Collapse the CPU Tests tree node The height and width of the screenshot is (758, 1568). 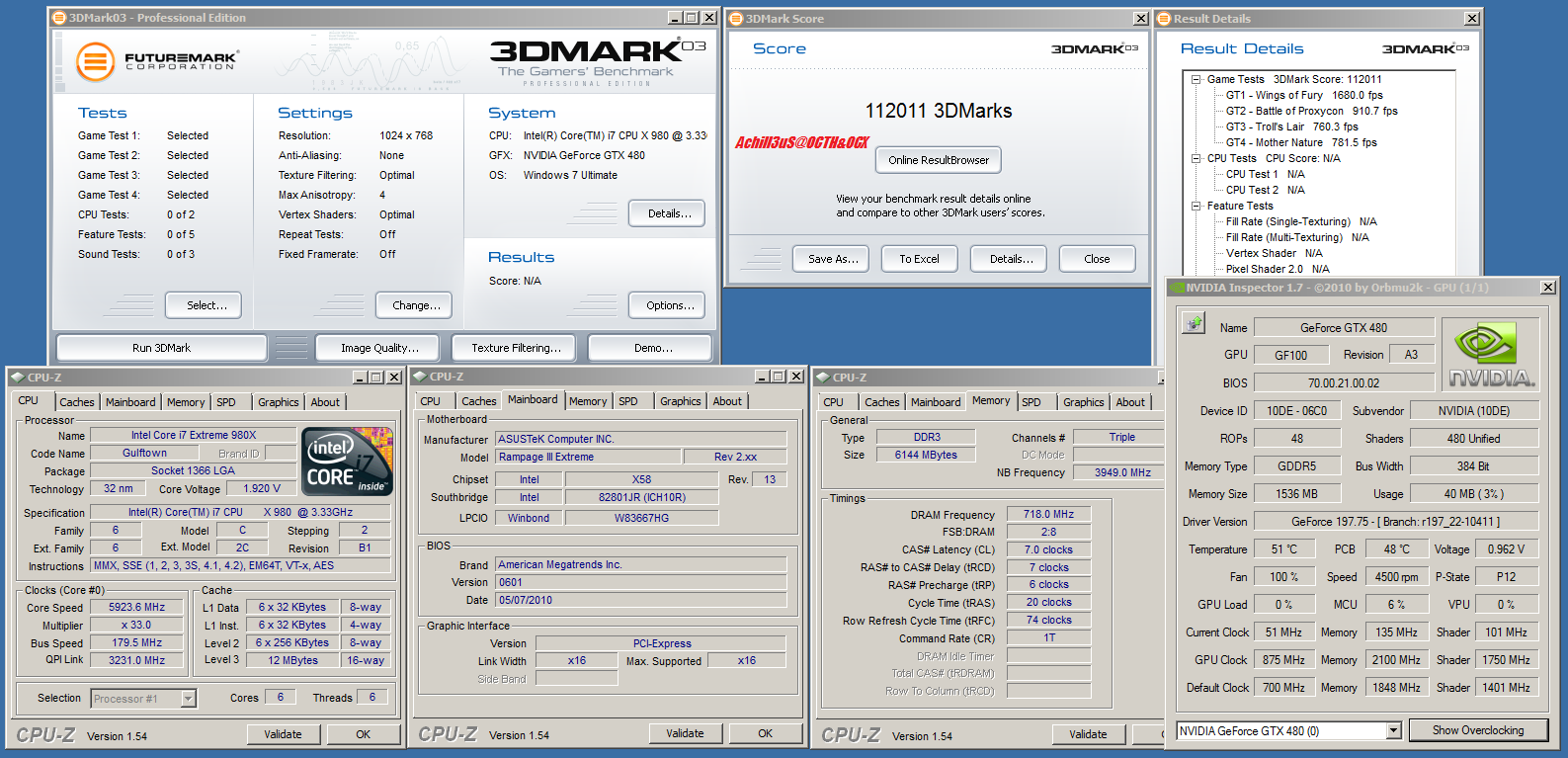click(1196, 158)
